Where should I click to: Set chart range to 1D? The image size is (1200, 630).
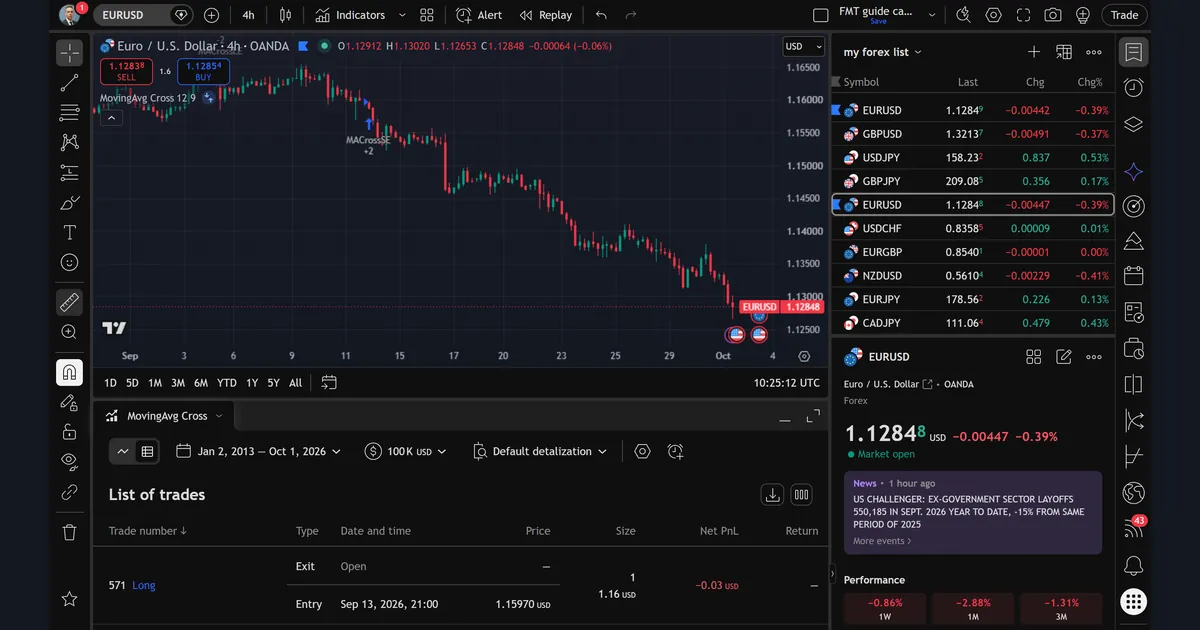pyautogui.click(x=110, y=382)
